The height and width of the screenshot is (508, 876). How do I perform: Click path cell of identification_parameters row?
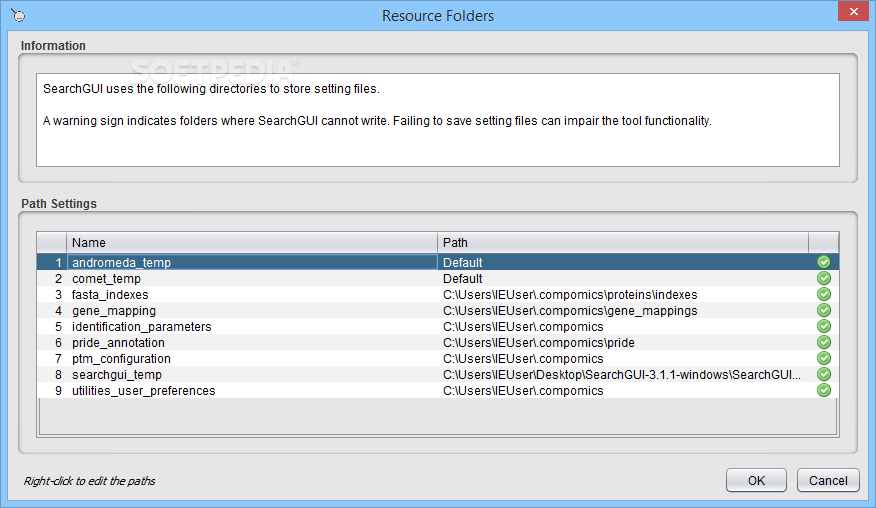click(x=623, y=326)
